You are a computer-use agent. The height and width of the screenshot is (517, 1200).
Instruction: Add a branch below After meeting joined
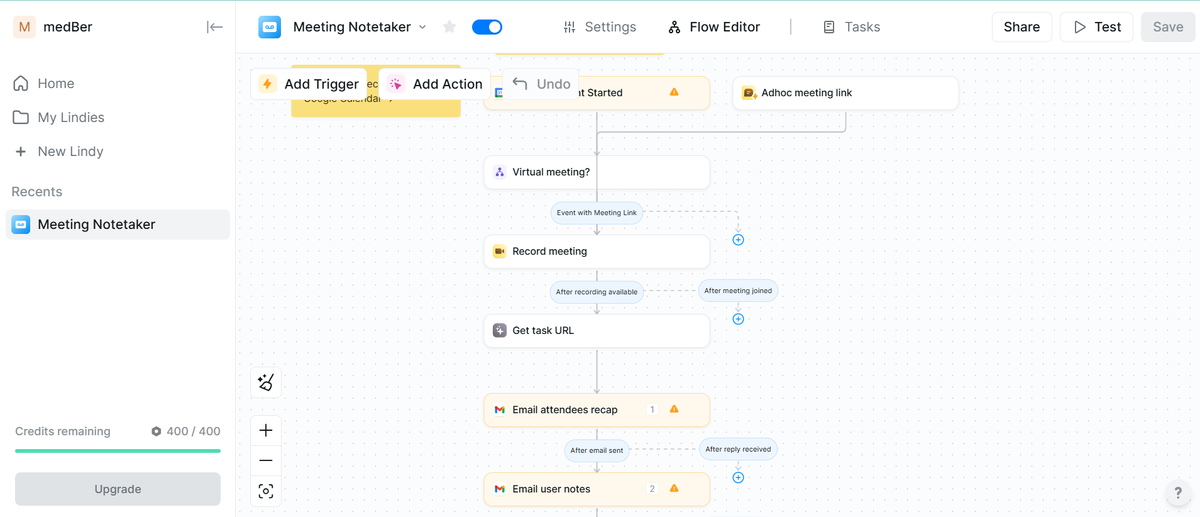click(738, 319)
